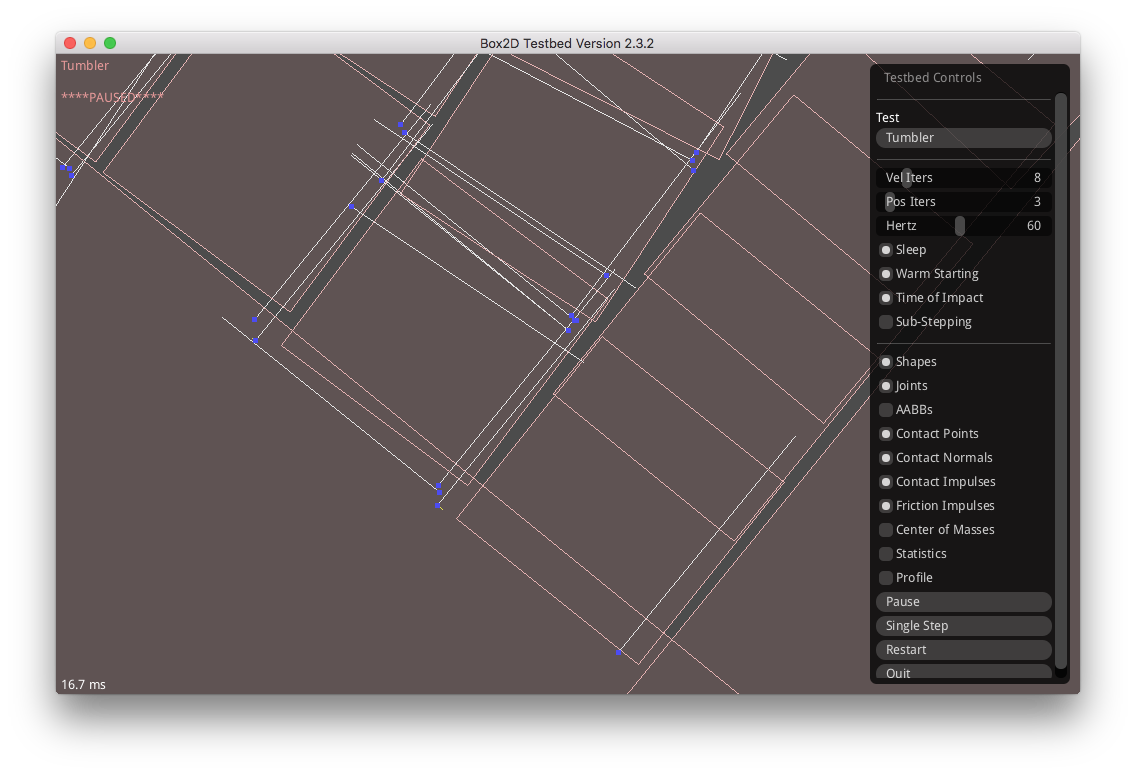Screen dimensions: 1136x774
Task: Toggle the Sleep checkbox
Action: coord(886,250)
